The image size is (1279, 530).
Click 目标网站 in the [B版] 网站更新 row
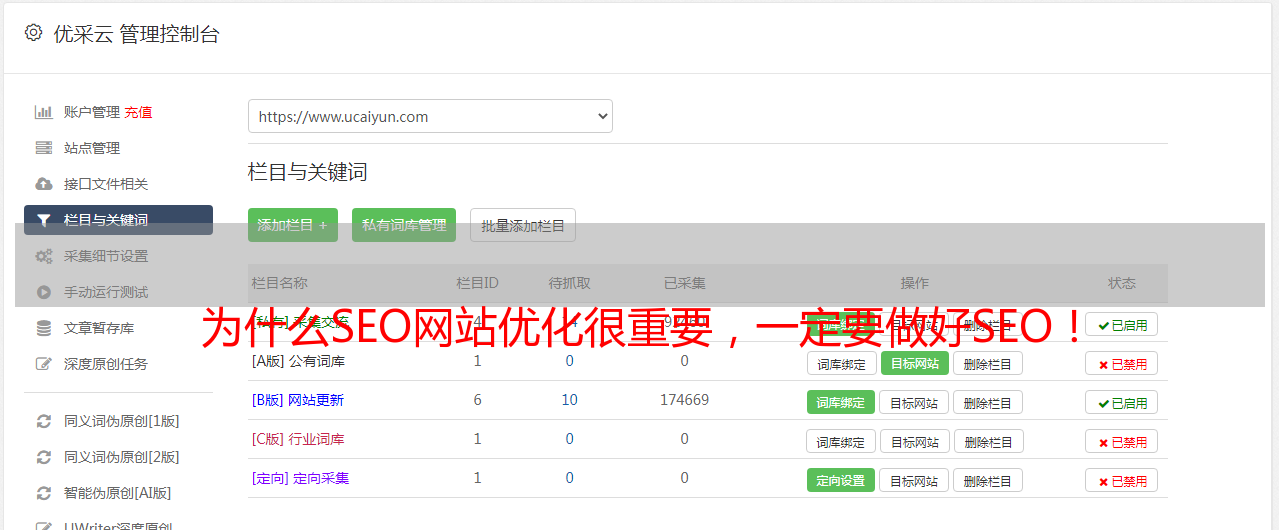914,402
